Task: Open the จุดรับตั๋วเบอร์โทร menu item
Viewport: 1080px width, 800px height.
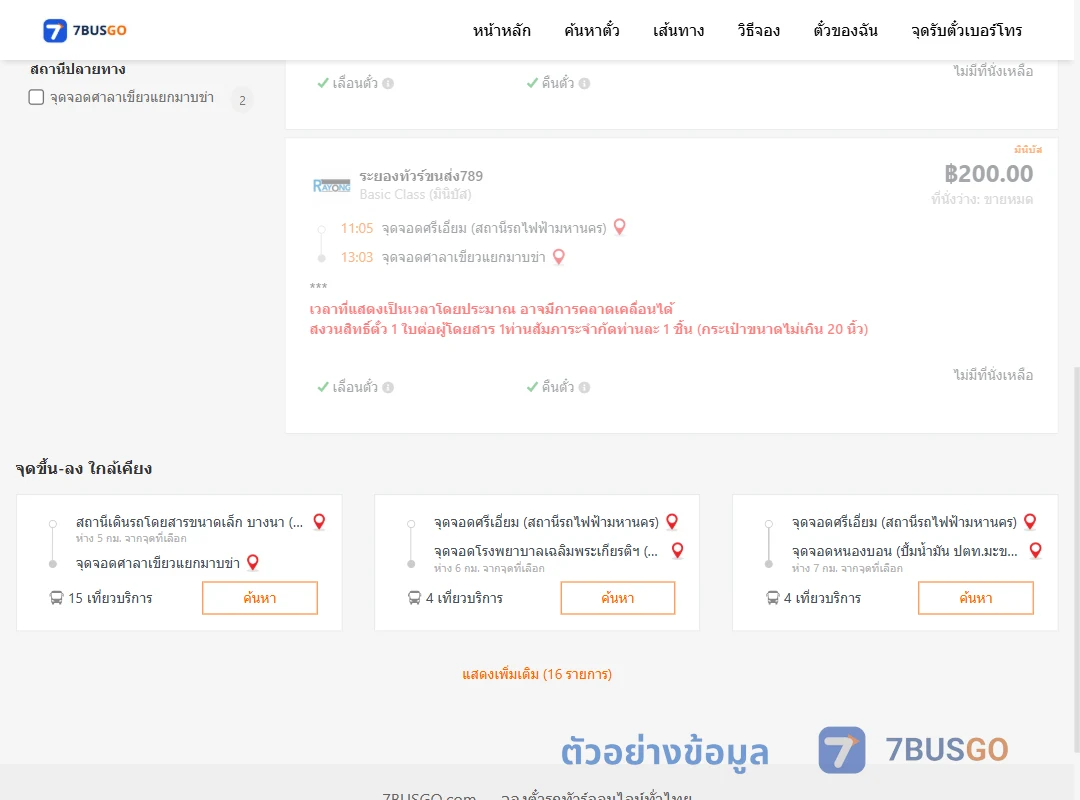Action: 966,30
